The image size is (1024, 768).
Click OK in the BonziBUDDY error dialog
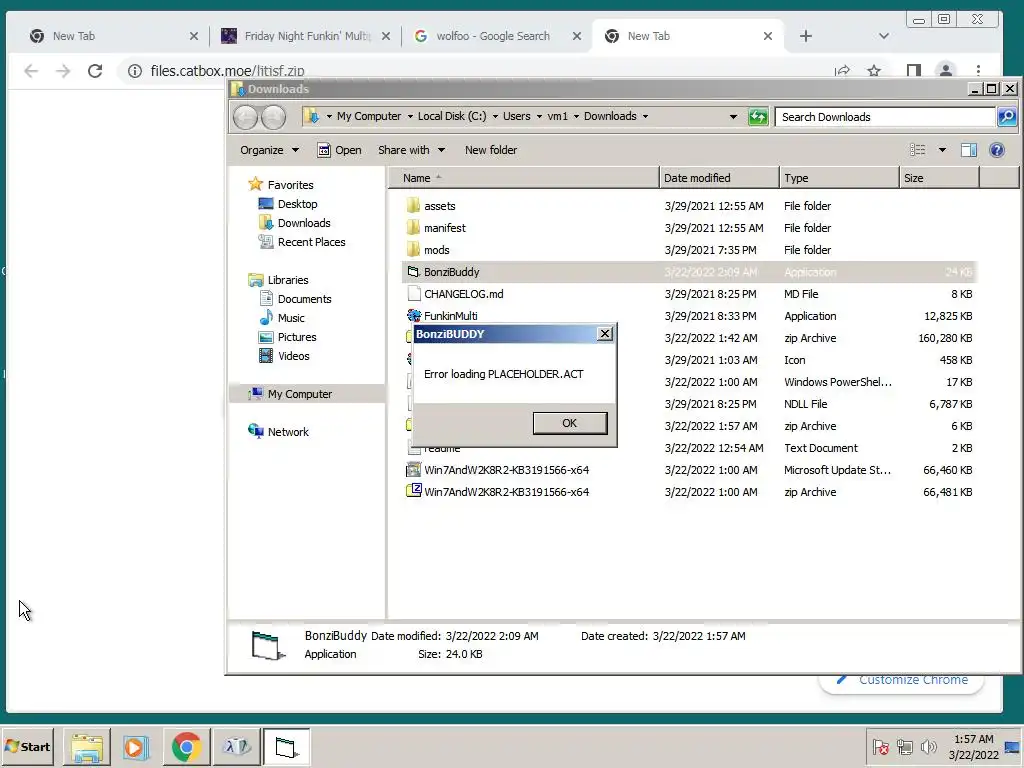click(569, 423)
